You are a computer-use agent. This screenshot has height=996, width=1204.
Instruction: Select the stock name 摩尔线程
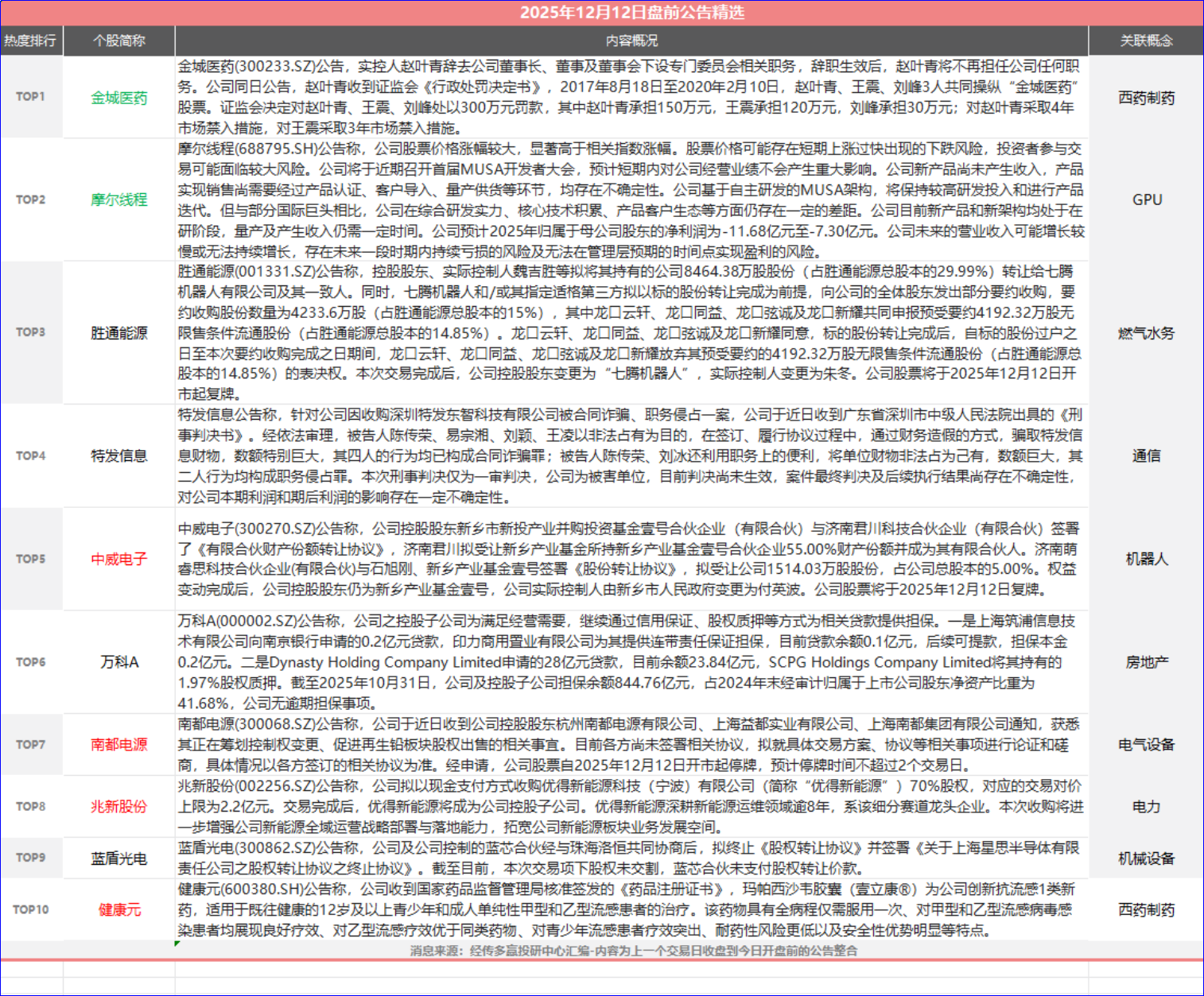click(119, 200)
